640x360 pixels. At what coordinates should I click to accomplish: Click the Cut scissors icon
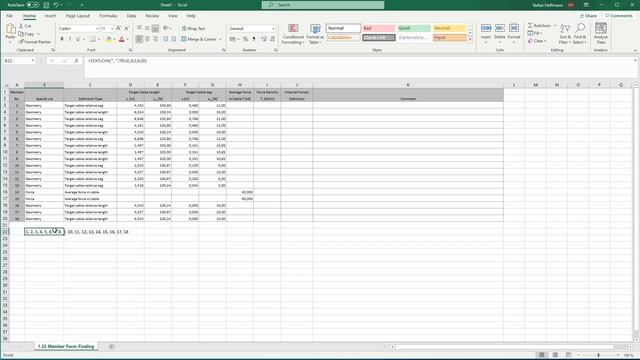click(21, 26)
